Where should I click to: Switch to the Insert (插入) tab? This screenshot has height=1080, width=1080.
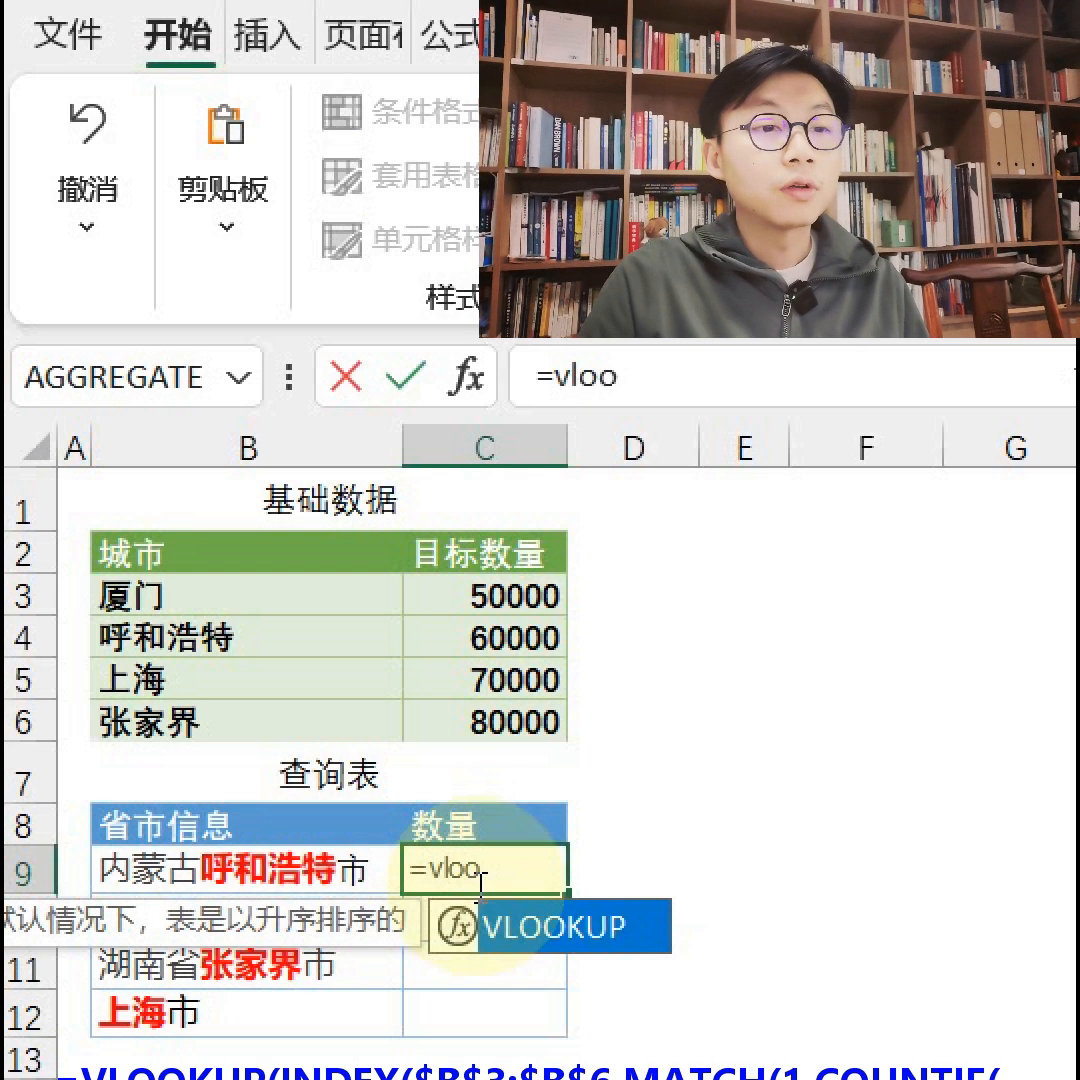pos(267,34)
